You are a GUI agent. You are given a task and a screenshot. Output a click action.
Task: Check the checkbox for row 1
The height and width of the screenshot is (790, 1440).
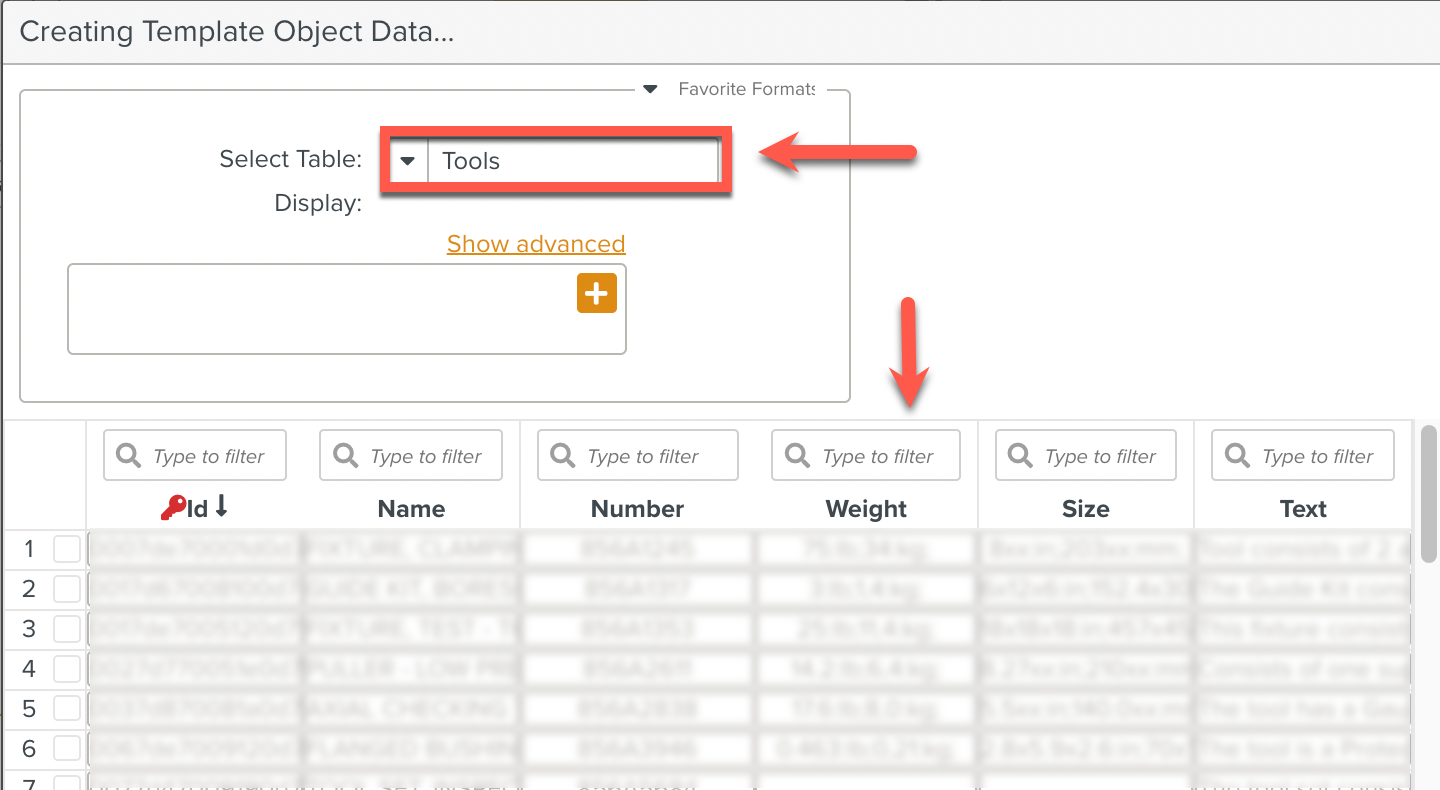[x=67, y=549]
